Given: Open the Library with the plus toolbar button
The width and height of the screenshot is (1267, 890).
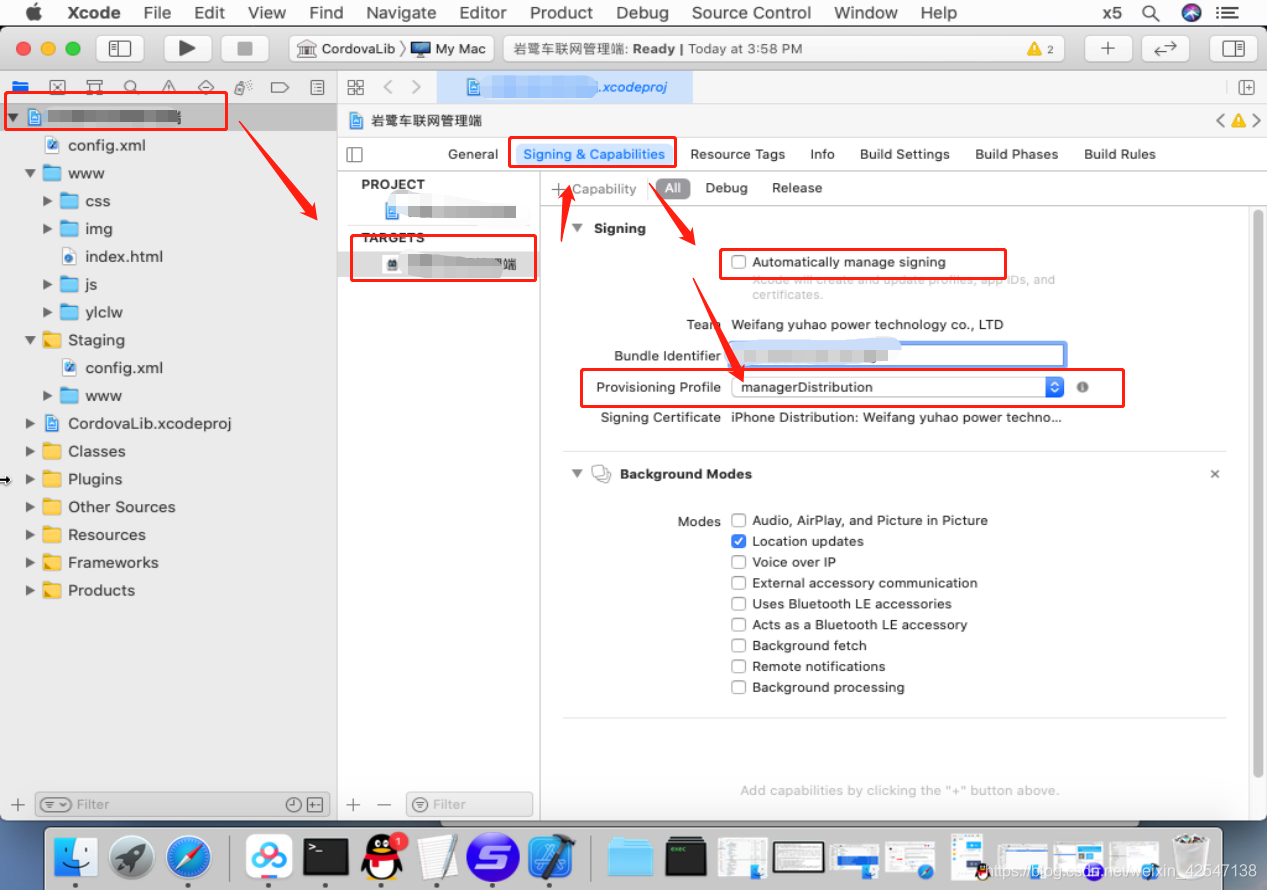Looking at the screenshot, I should pyautogui.click(x=1108, y=48).
